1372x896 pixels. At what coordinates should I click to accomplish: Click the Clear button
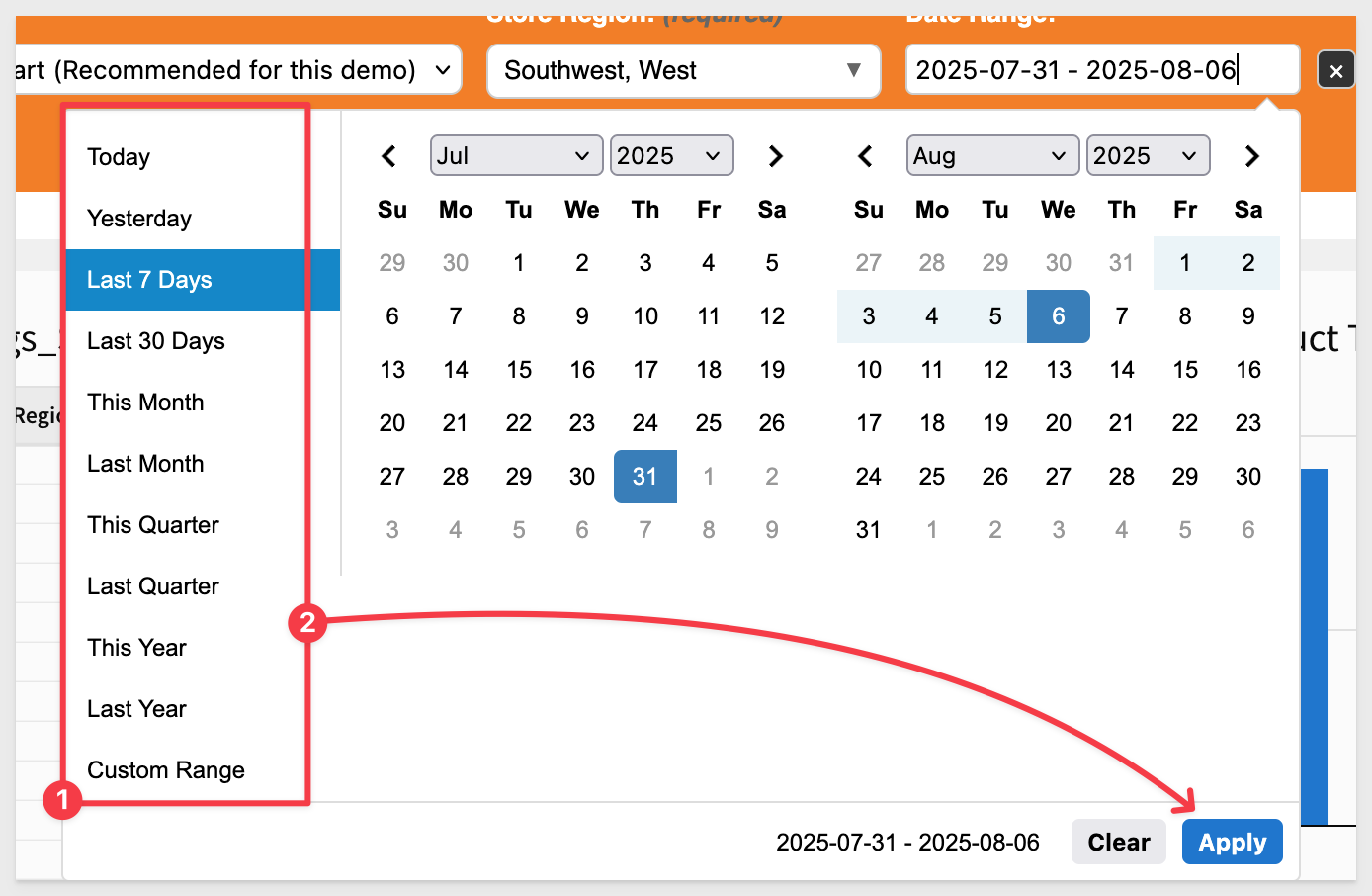pos(1118,843)
